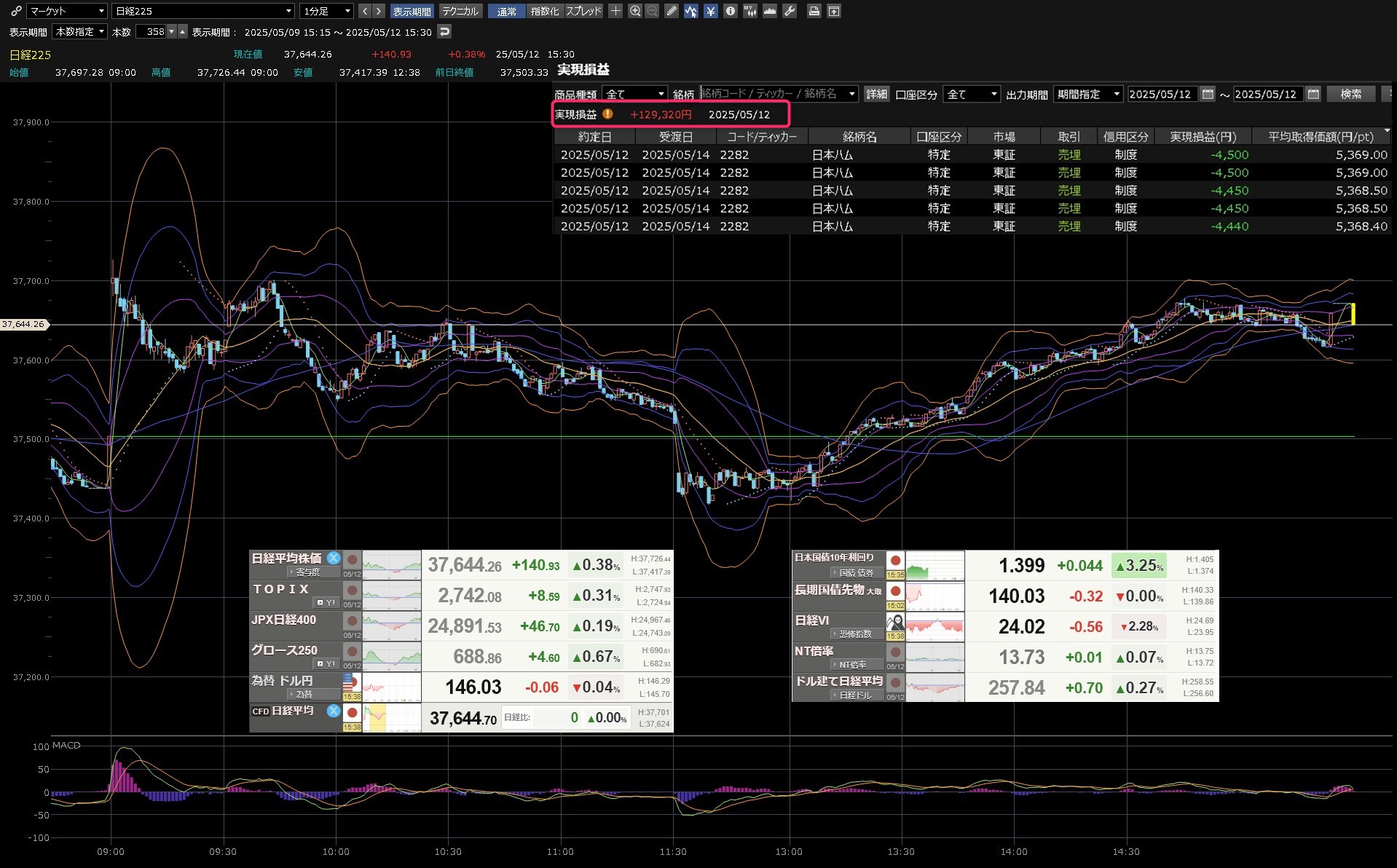Select the pencil drawing tool

coord(672,11)
